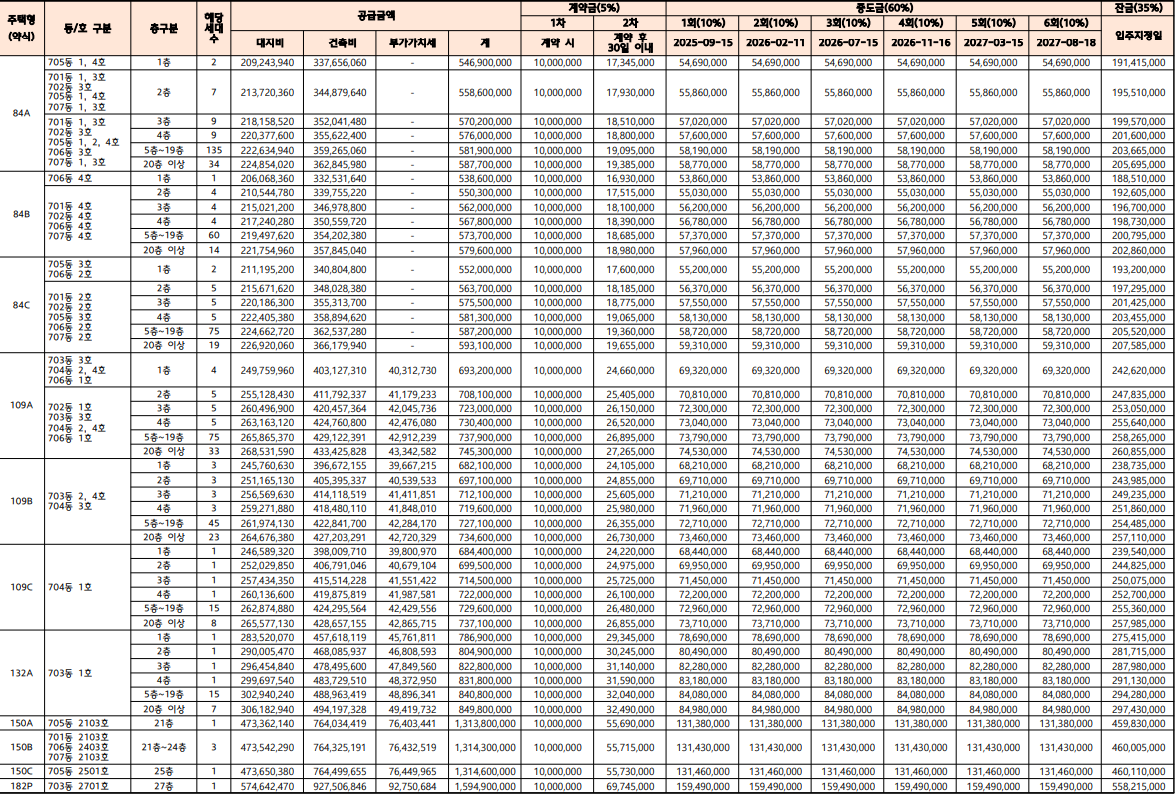
Task: Click the 705동 1, 4호 unit cell
Action: coord(88,62)
